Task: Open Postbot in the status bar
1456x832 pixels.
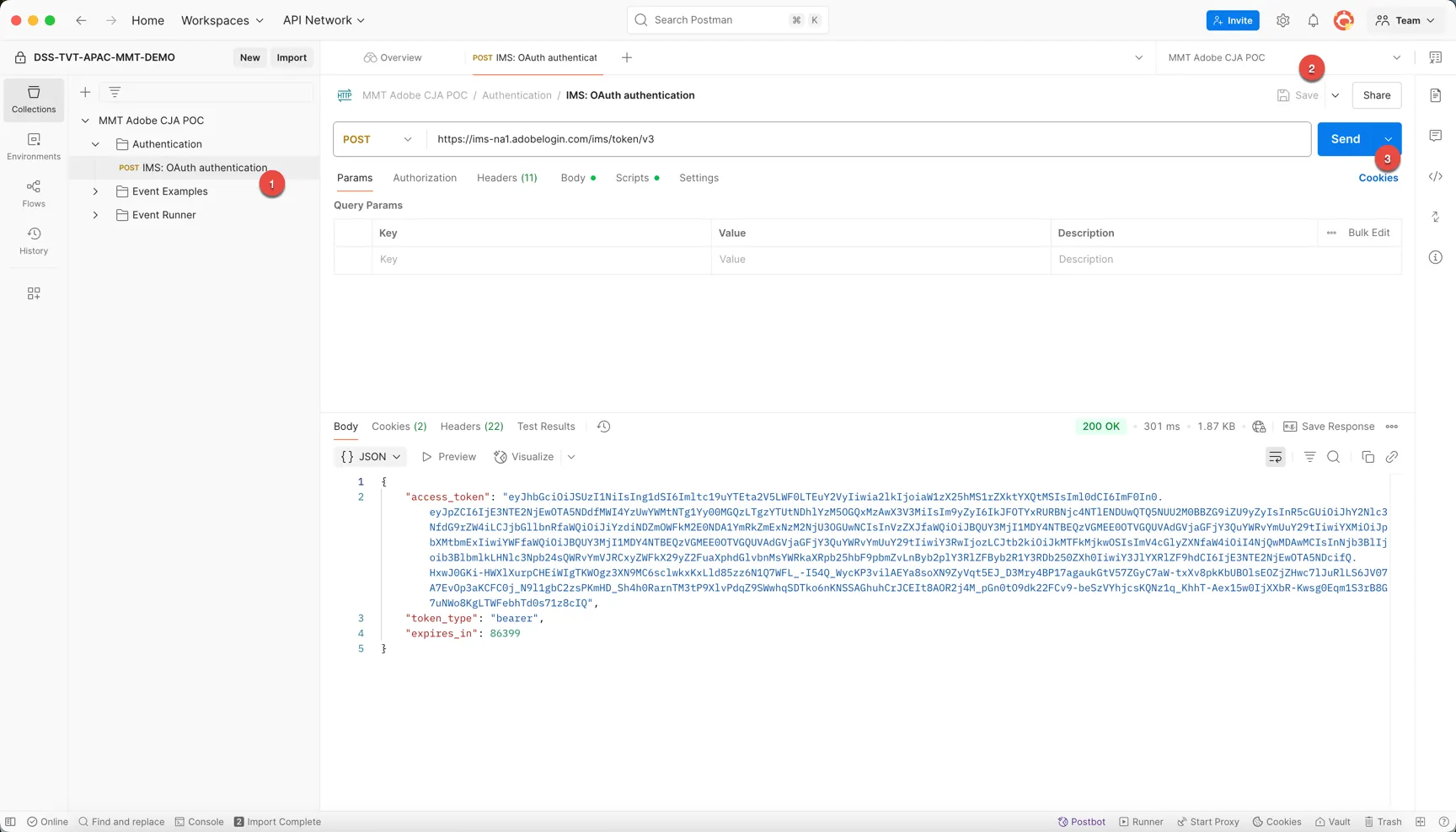Action: (x=1081, y=822)
